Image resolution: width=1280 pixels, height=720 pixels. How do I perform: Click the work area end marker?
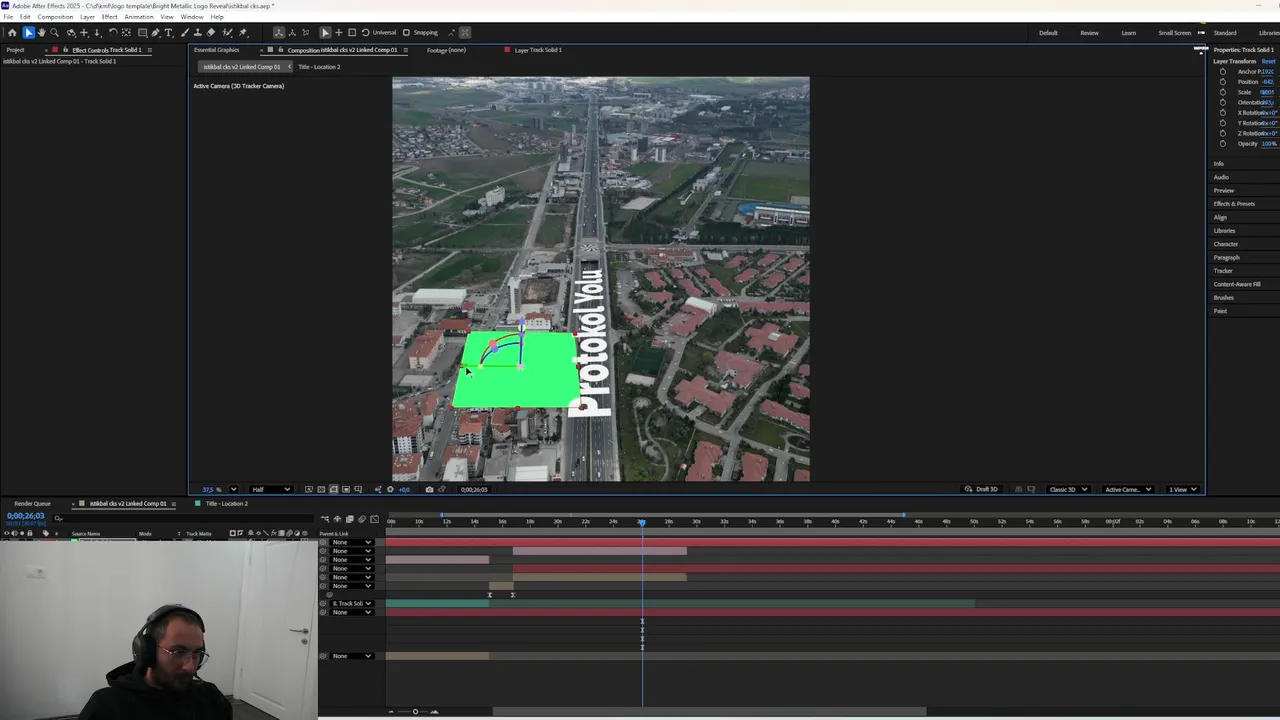905,515
